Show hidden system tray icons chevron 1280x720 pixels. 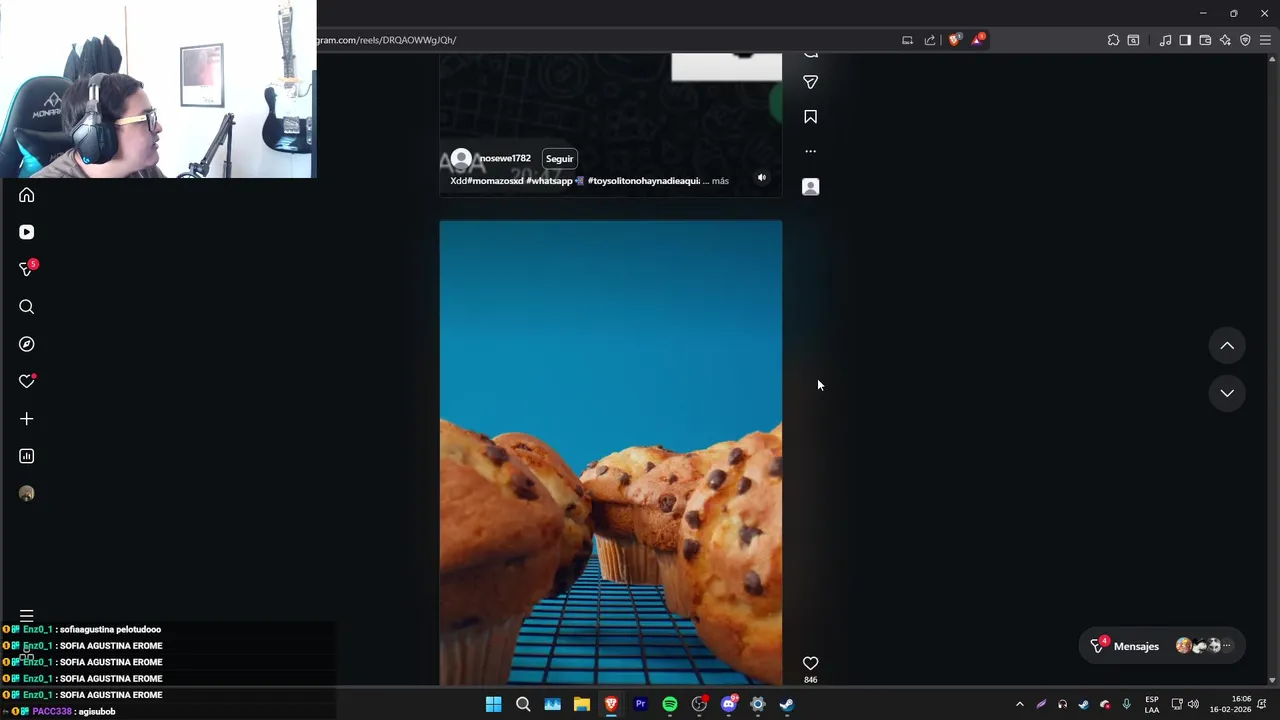(x=1020, y=704)
